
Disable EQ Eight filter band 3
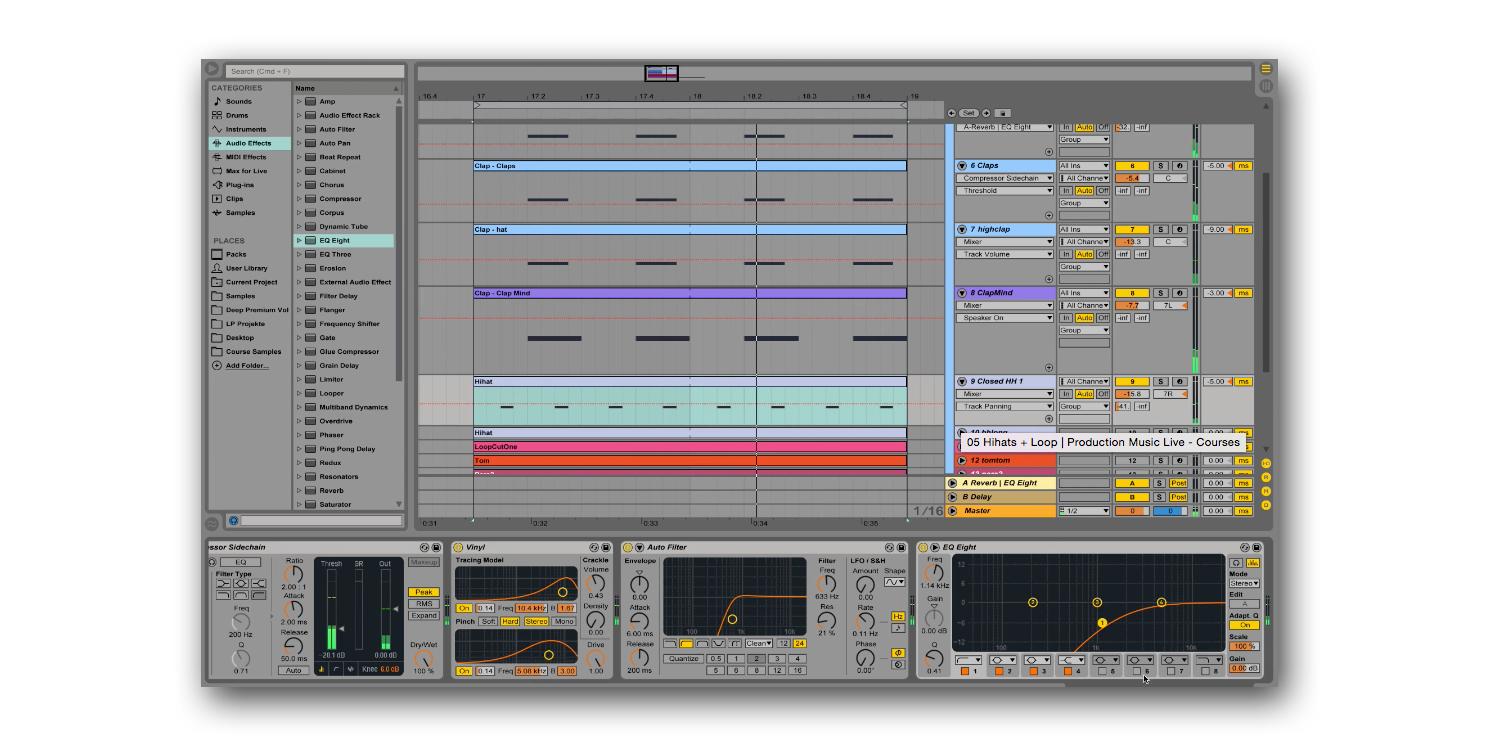coord(1033,671)
